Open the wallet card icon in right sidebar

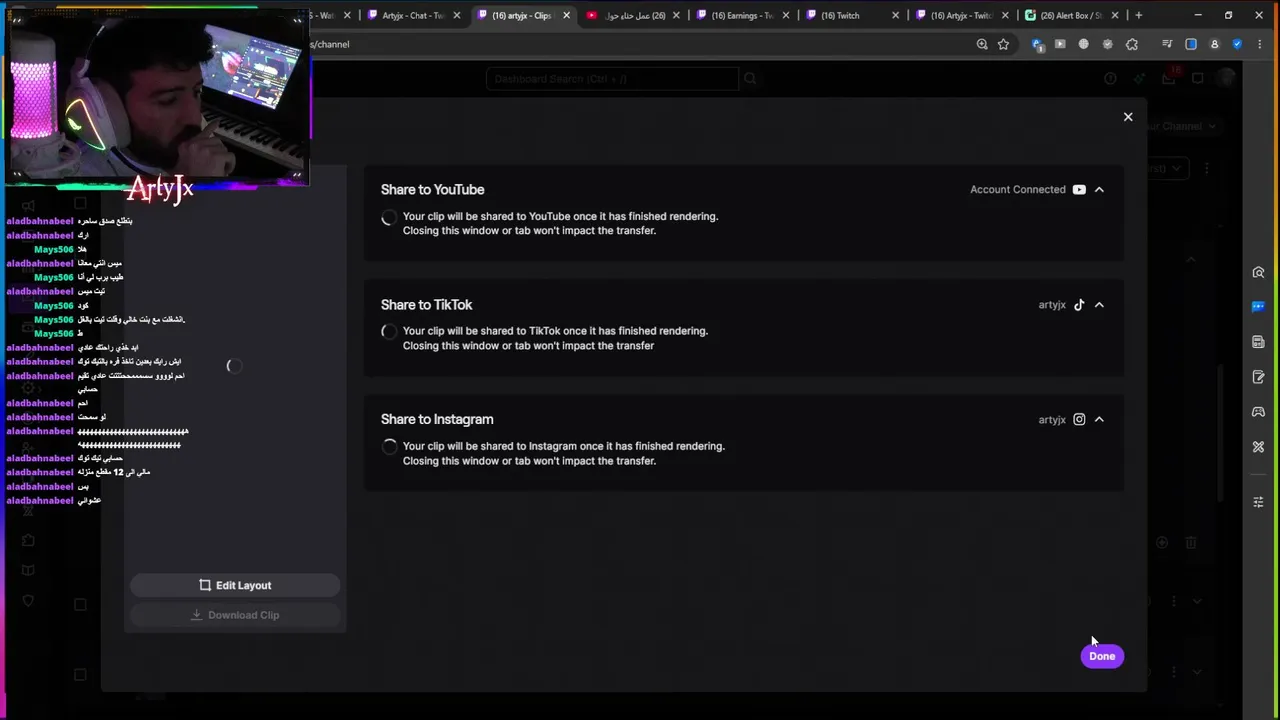pos(1258,342)
